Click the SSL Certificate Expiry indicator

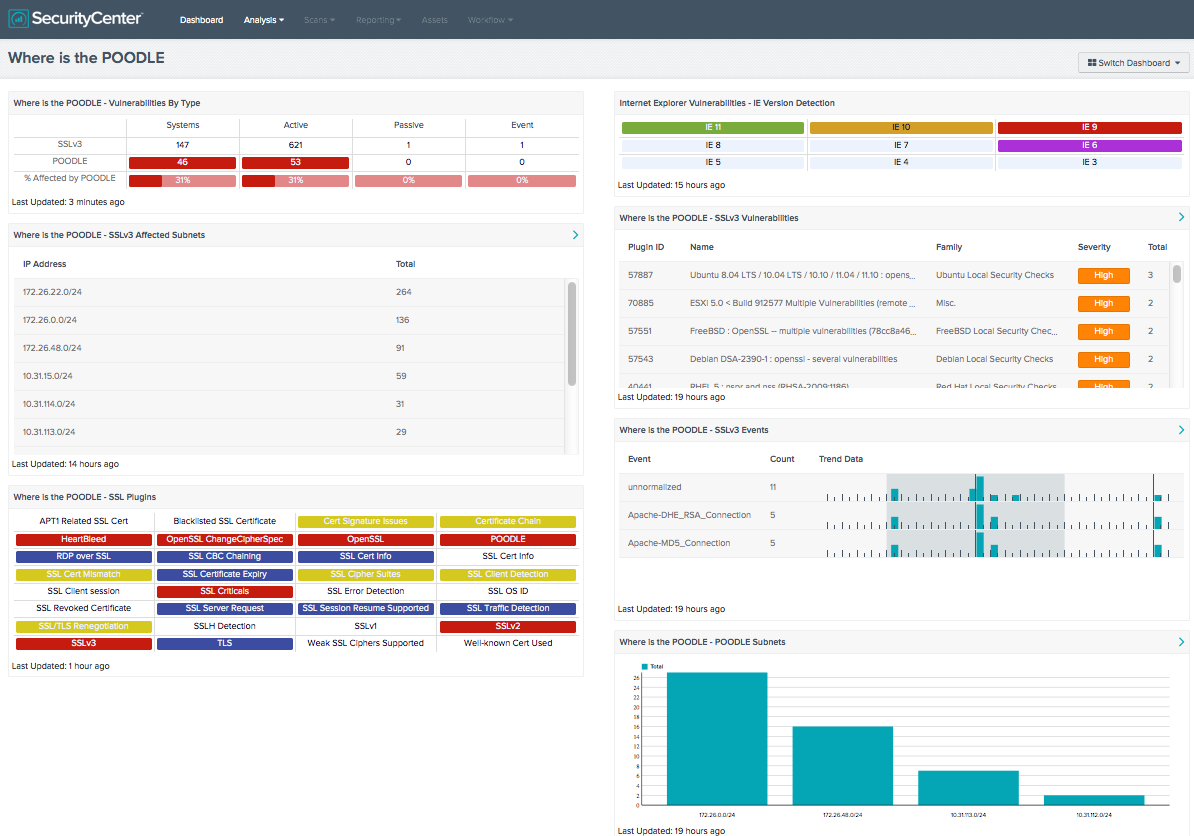[x=225, y=575]
